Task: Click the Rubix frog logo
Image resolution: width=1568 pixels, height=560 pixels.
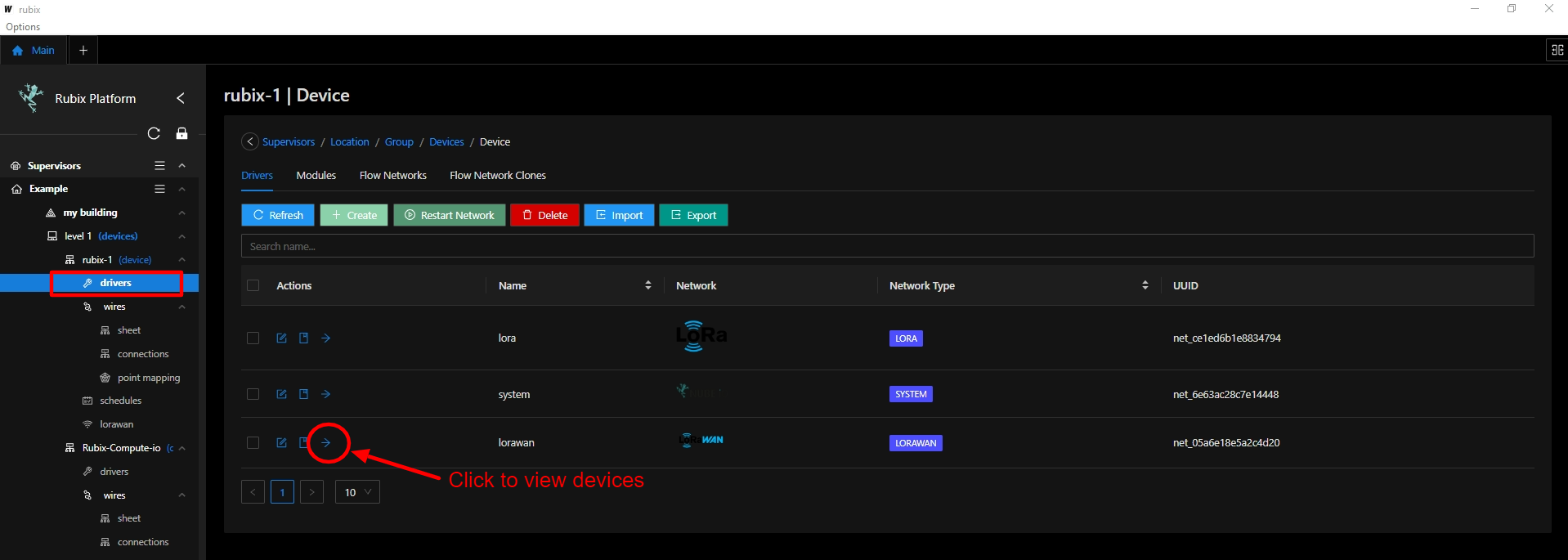Action: coord(31,98)
